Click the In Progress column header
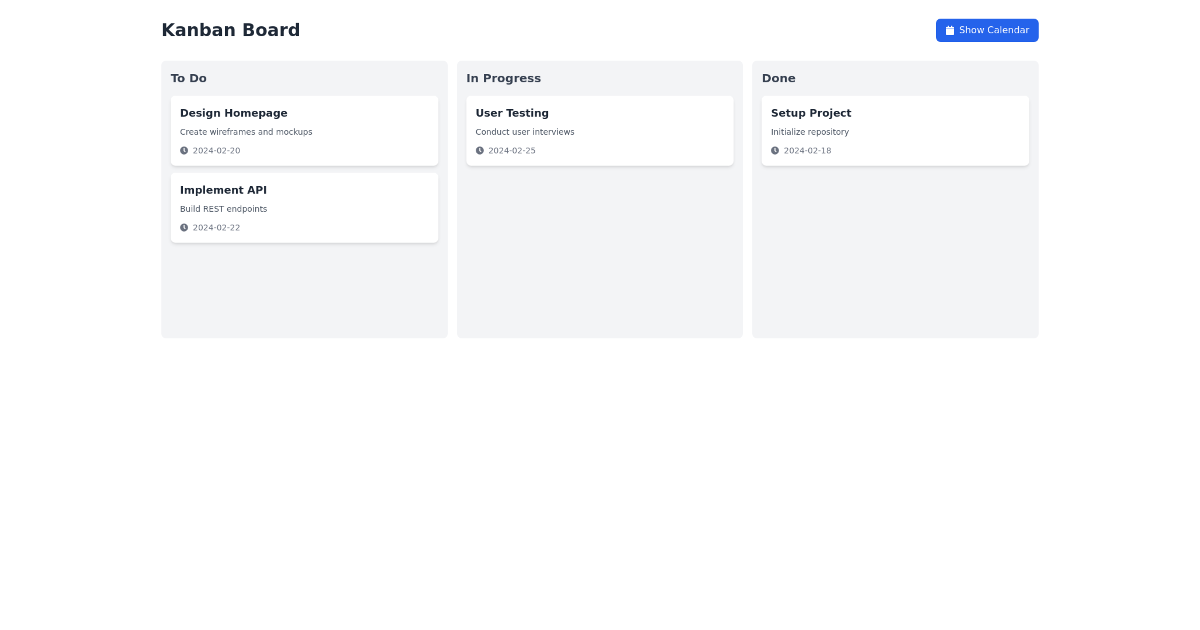This screenshot has width=1200, height=630. [504, 78]
